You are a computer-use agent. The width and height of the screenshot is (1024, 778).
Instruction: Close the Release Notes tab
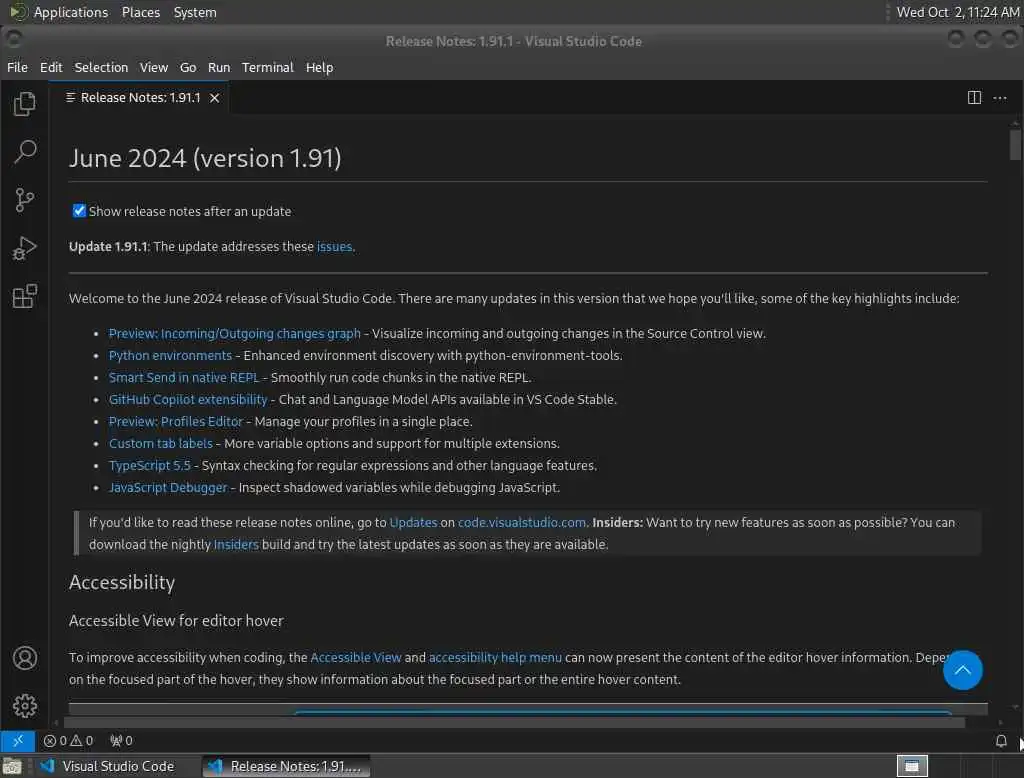[x=214, y=98]
